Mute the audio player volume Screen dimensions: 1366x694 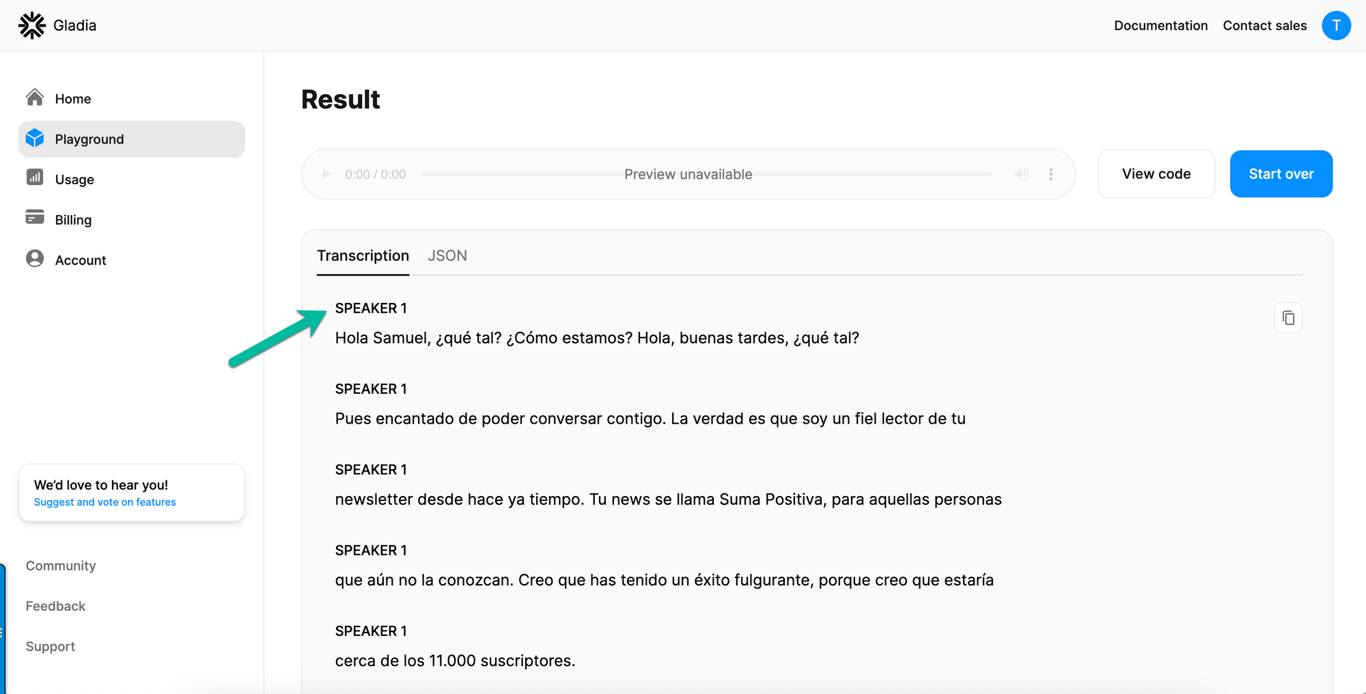1021,174
